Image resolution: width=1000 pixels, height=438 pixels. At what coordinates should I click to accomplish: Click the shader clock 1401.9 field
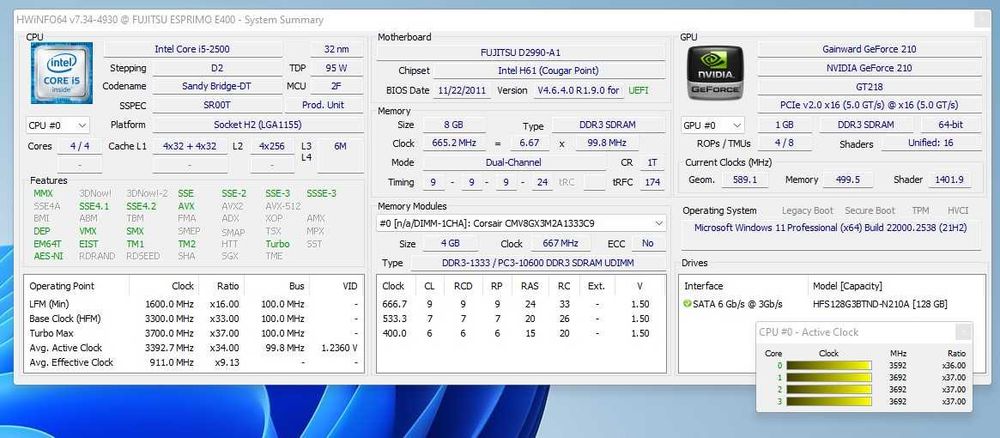click(950, 180)
